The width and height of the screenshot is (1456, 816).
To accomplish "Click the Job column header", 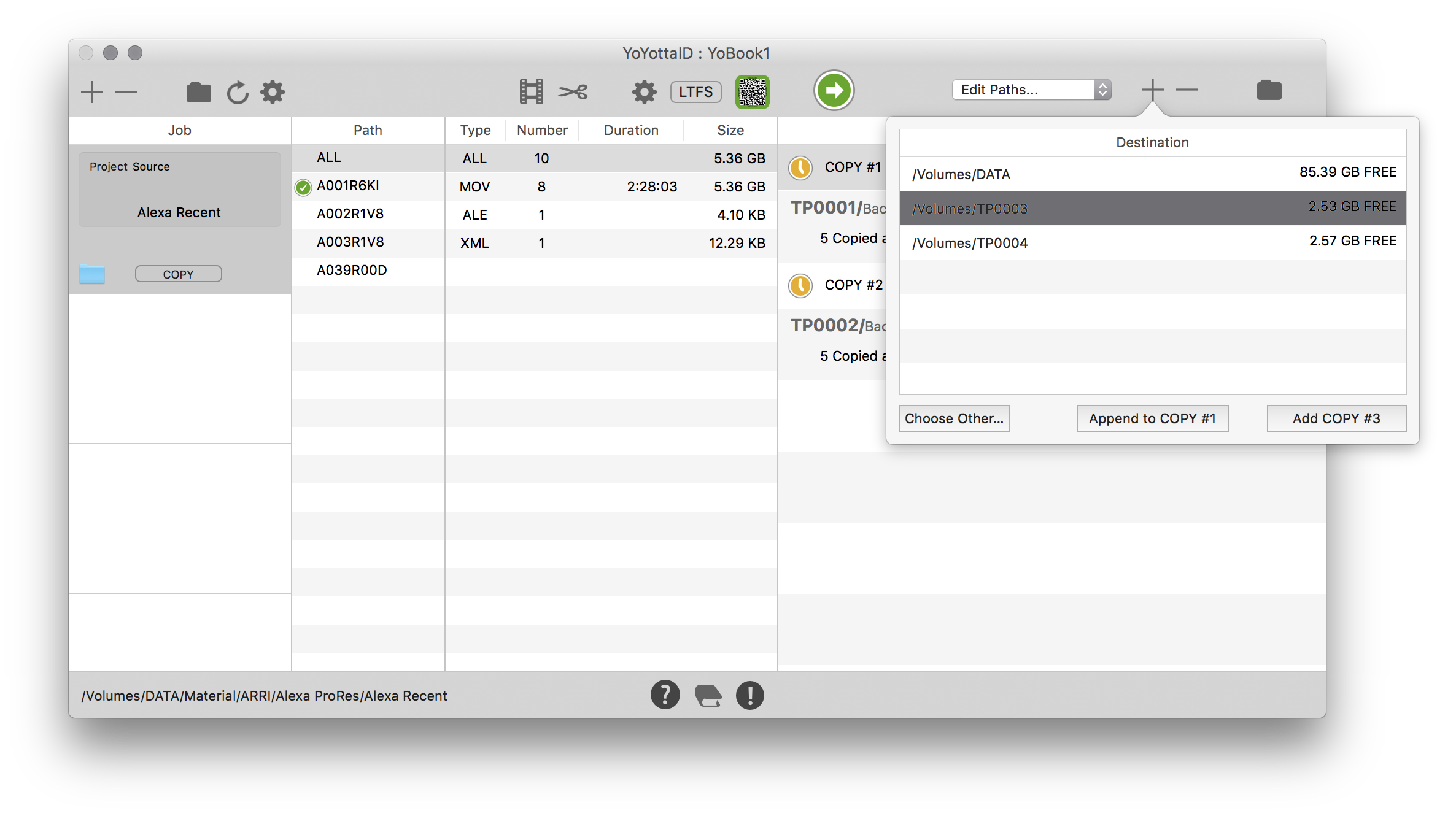I will click(179, 130).
